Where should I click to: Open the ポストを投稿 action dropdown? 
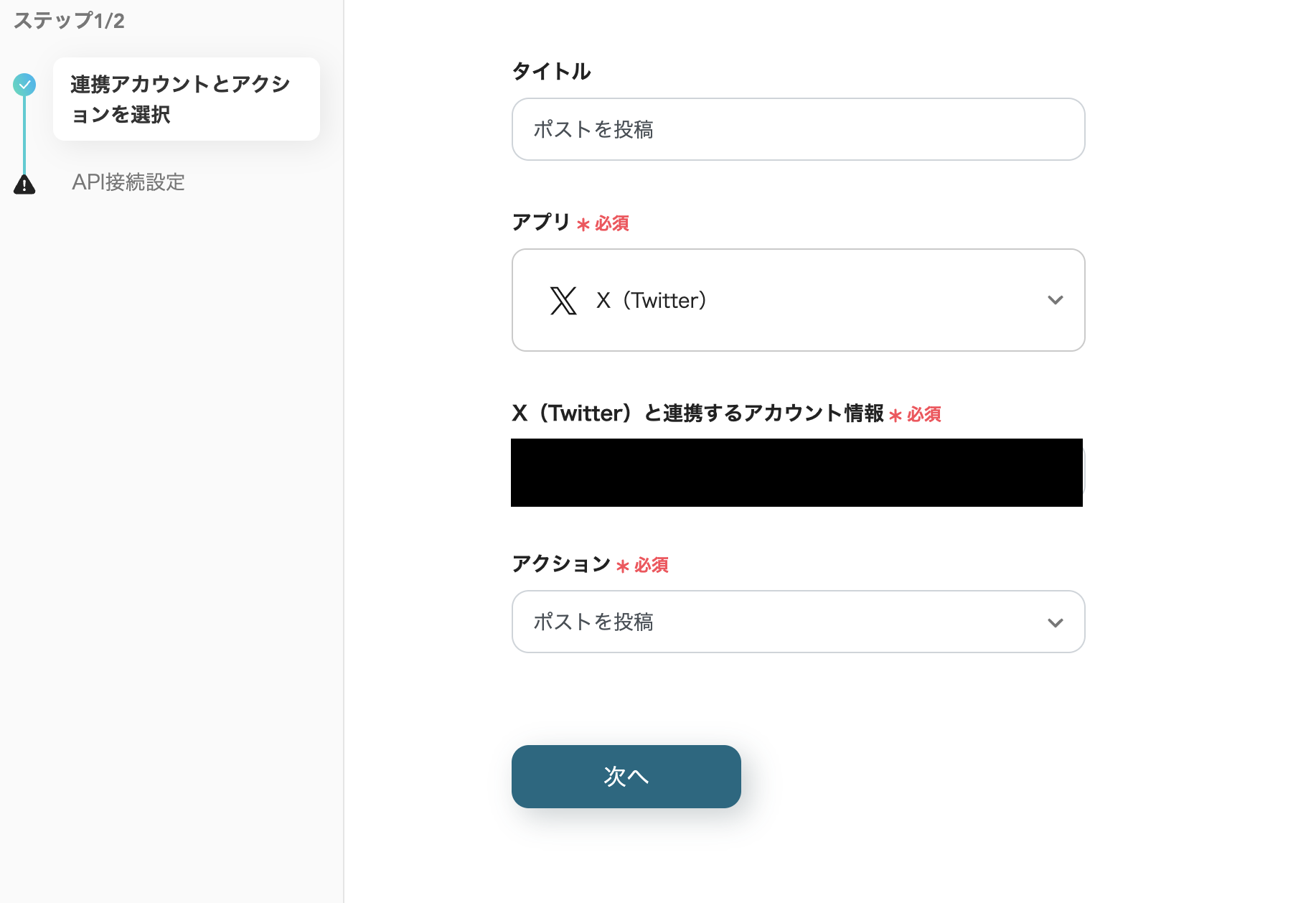pyautogui.click(x=797, y=622)
